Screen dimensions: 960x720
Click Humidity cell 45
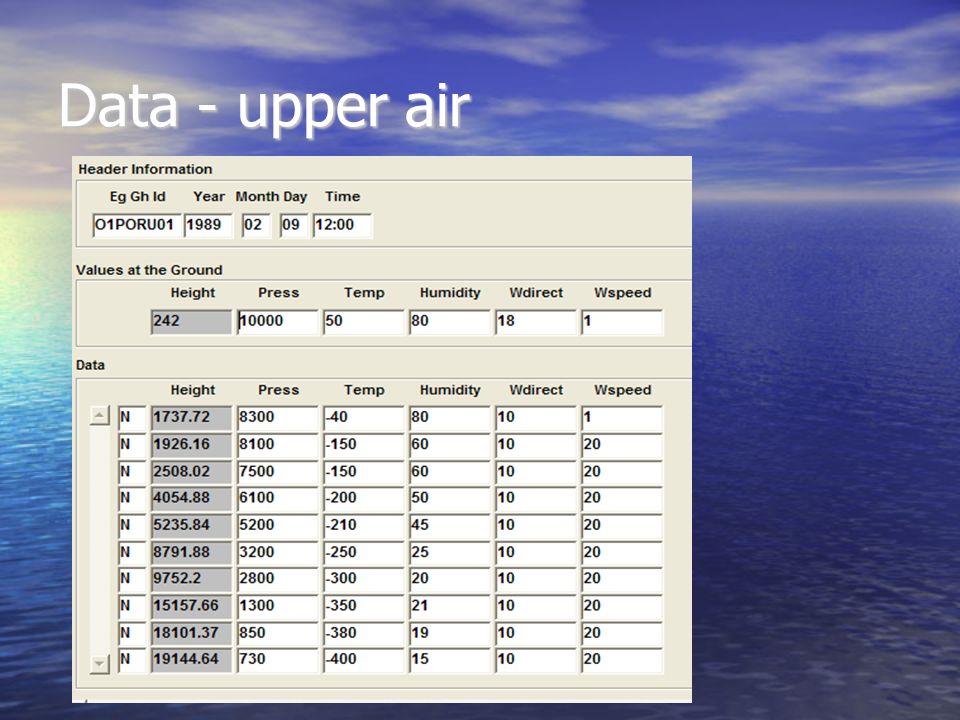[x=450, y=526]
